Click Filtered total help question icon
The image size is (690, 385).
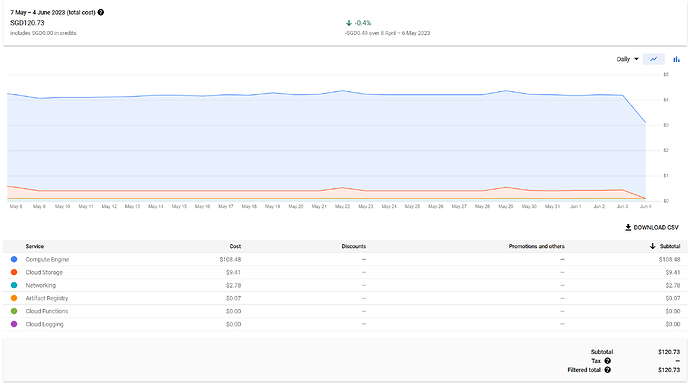tap(607, 370)
